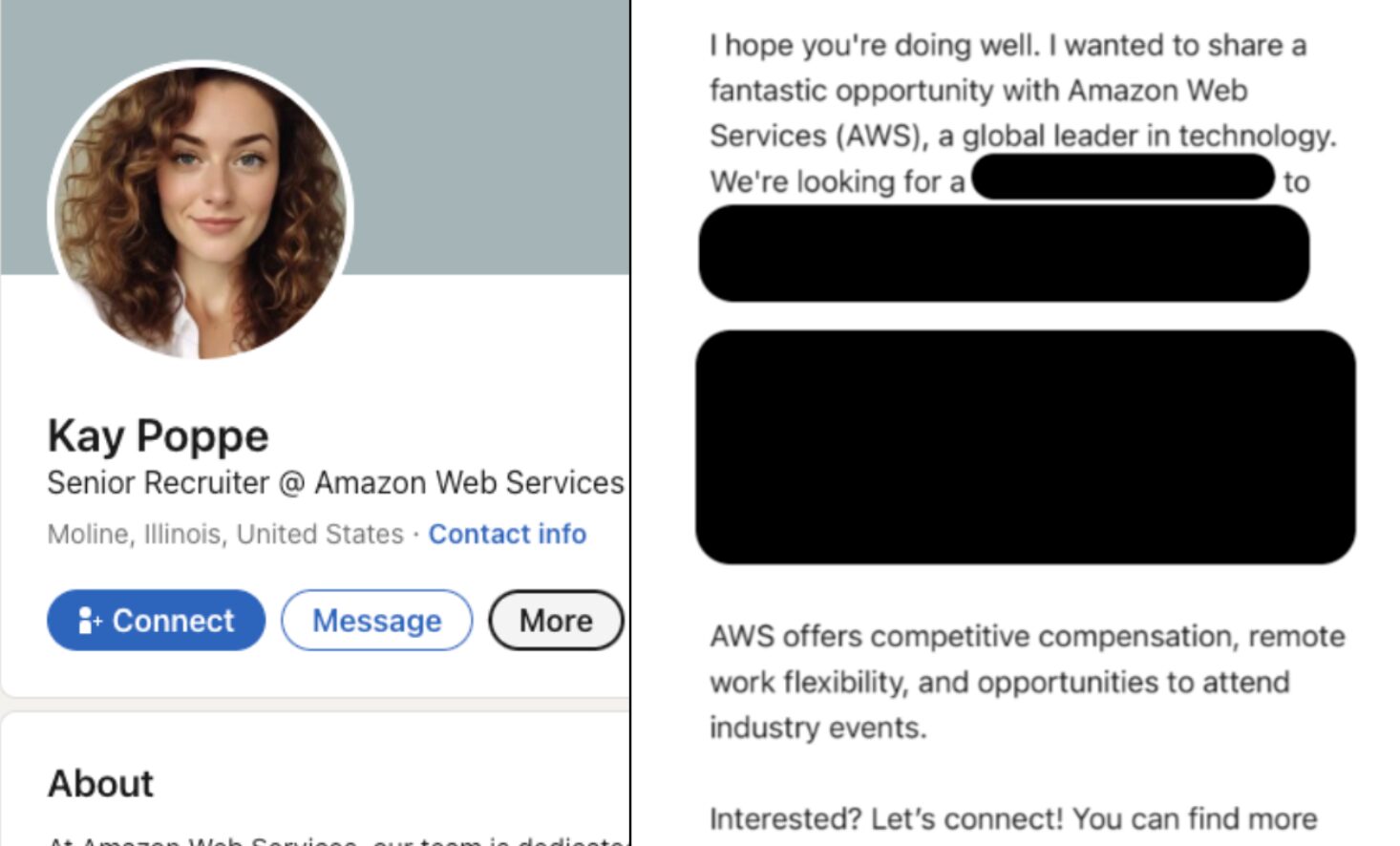This screenshot has width=1400, height=846.
Task: Click the small redacted bar before "to"
Action: point(1123,178)
